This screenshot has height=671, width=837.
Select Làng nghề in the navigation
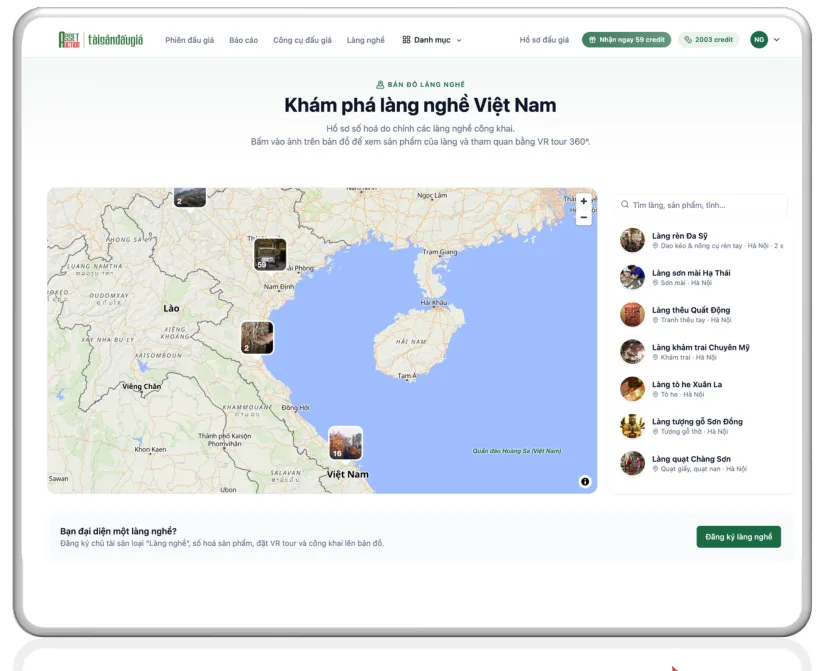click(x=366, y=40)
